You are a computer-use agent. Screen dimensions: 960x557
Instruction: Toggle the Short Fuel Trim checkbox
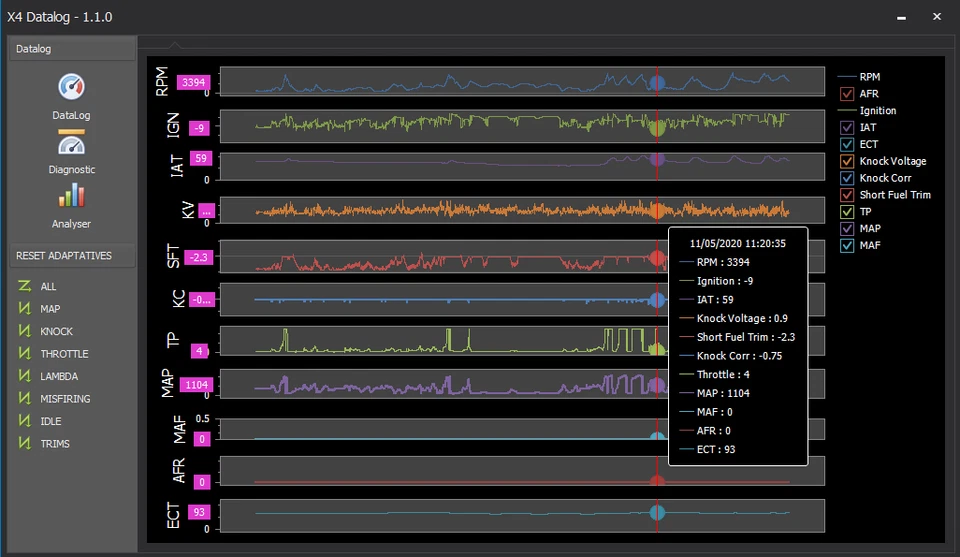point(847,195)
